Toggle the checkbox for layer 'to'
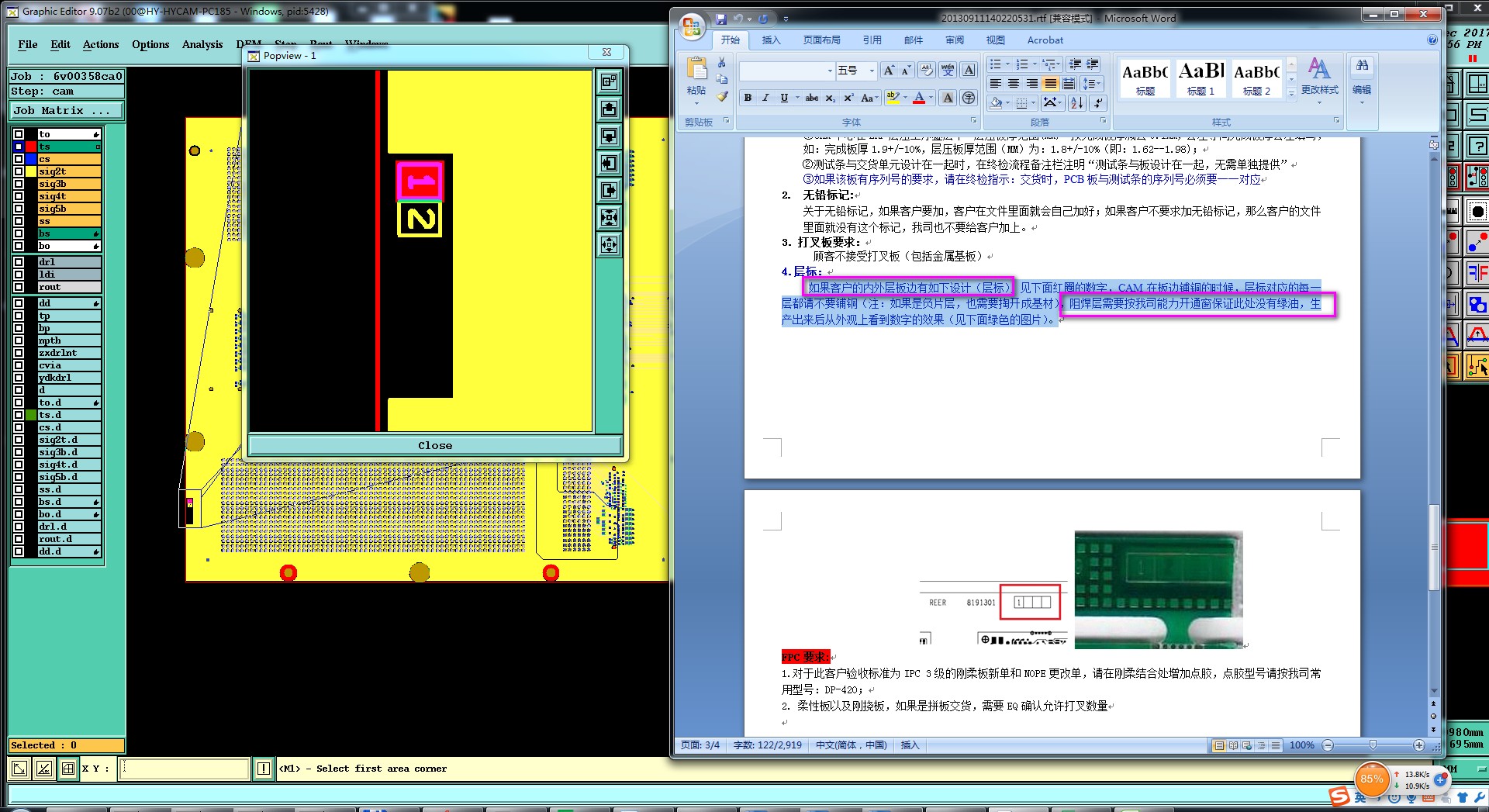This screenshot has height=812, width=1489. click(x=19, y=134)
